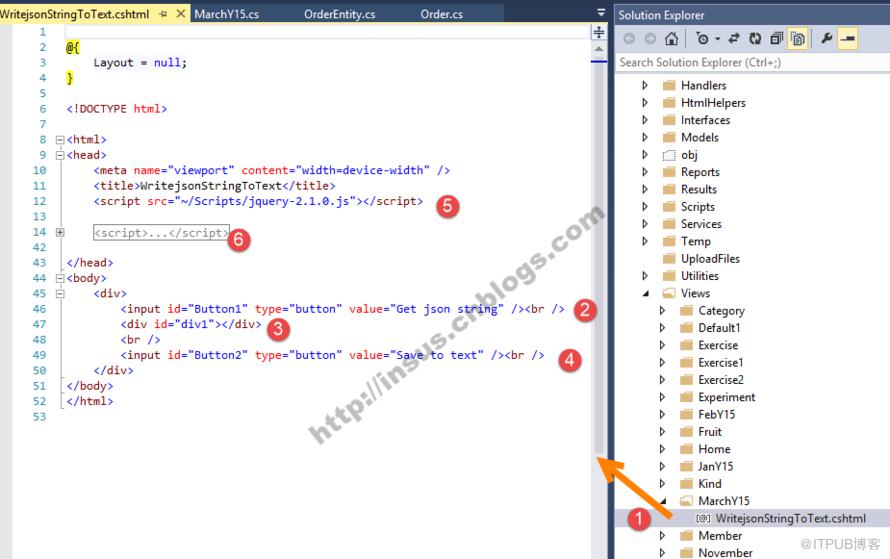890x559 pixels.
Task: Click the editor vertical scrollbar track
Action: click(x=599, y=255)
